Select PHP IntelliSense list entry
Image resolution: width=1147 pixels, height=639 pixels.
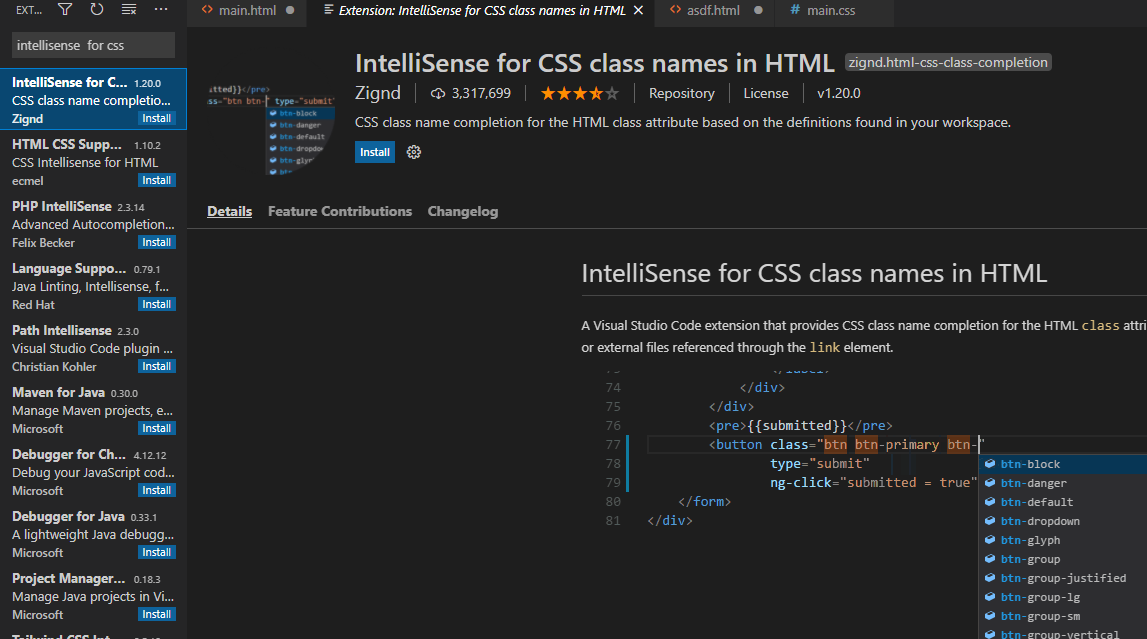94,224
